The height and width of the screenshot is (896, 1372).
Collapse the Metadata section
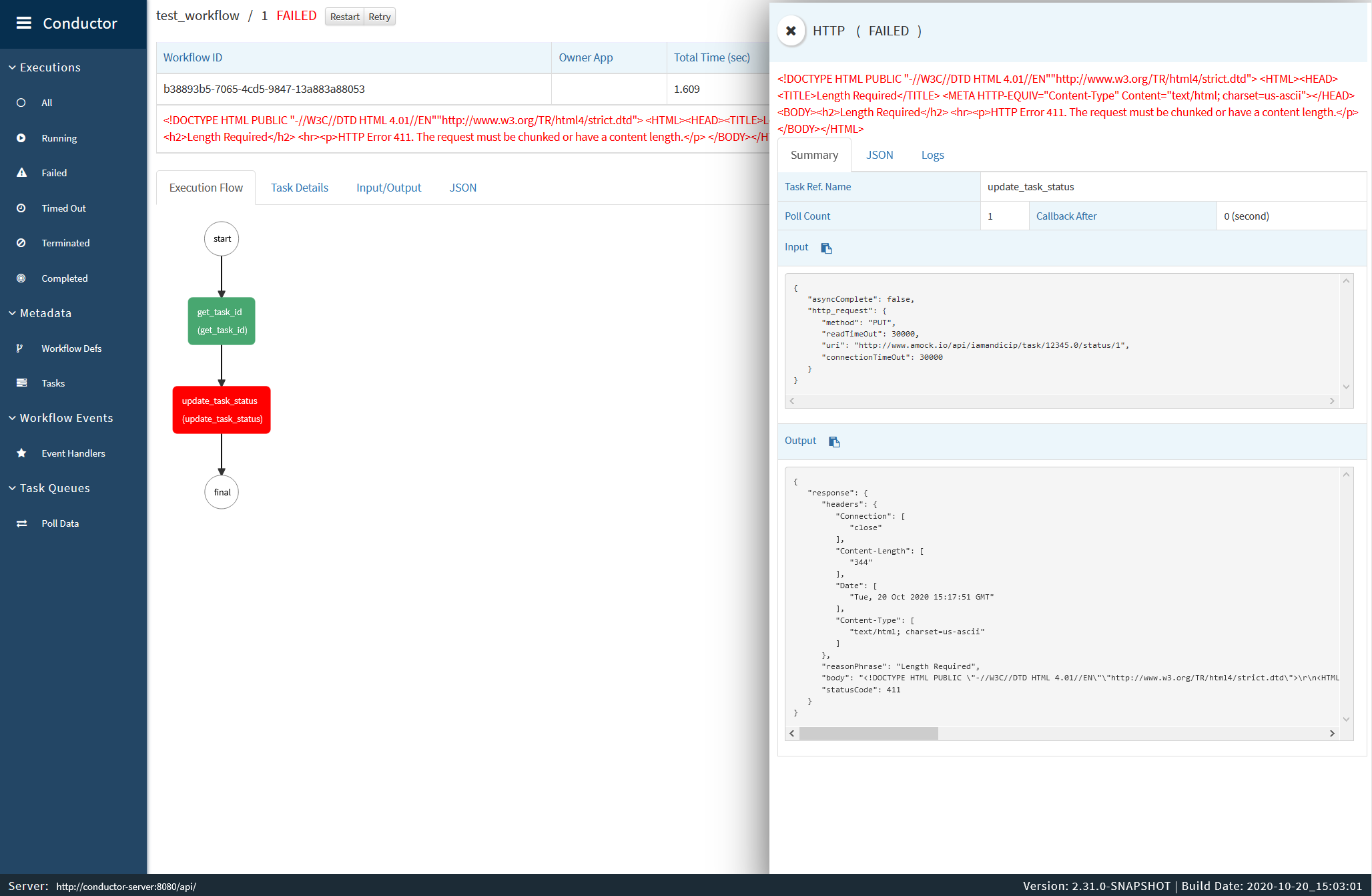(x=11, y=312)
